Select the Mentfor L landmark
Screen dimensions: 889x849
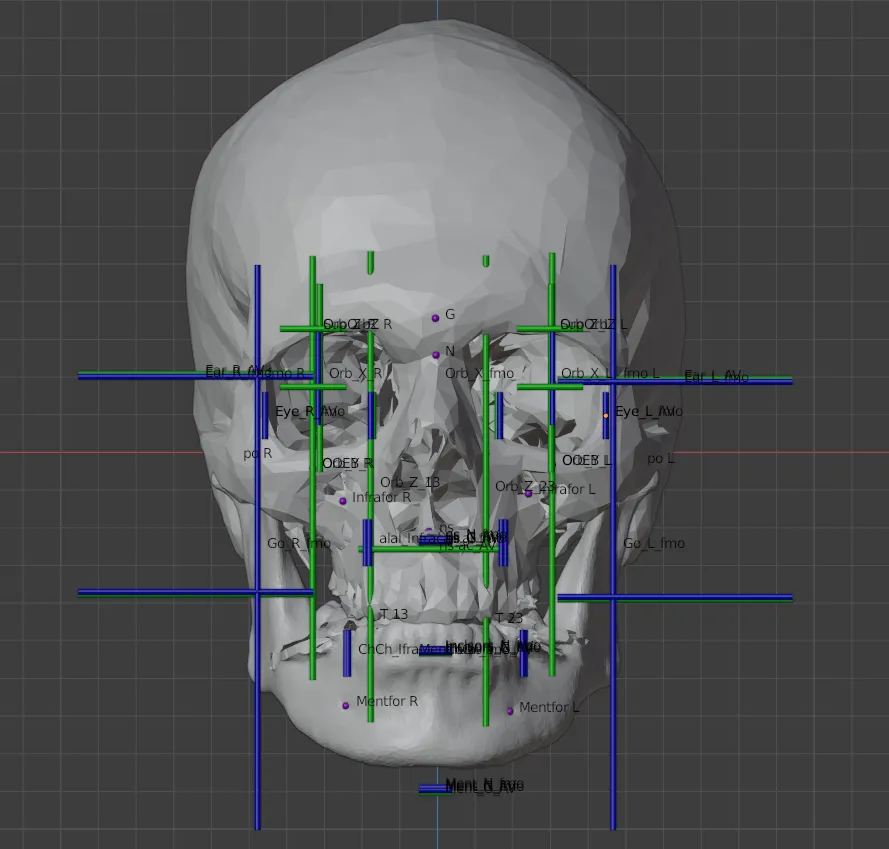point(511,709)
